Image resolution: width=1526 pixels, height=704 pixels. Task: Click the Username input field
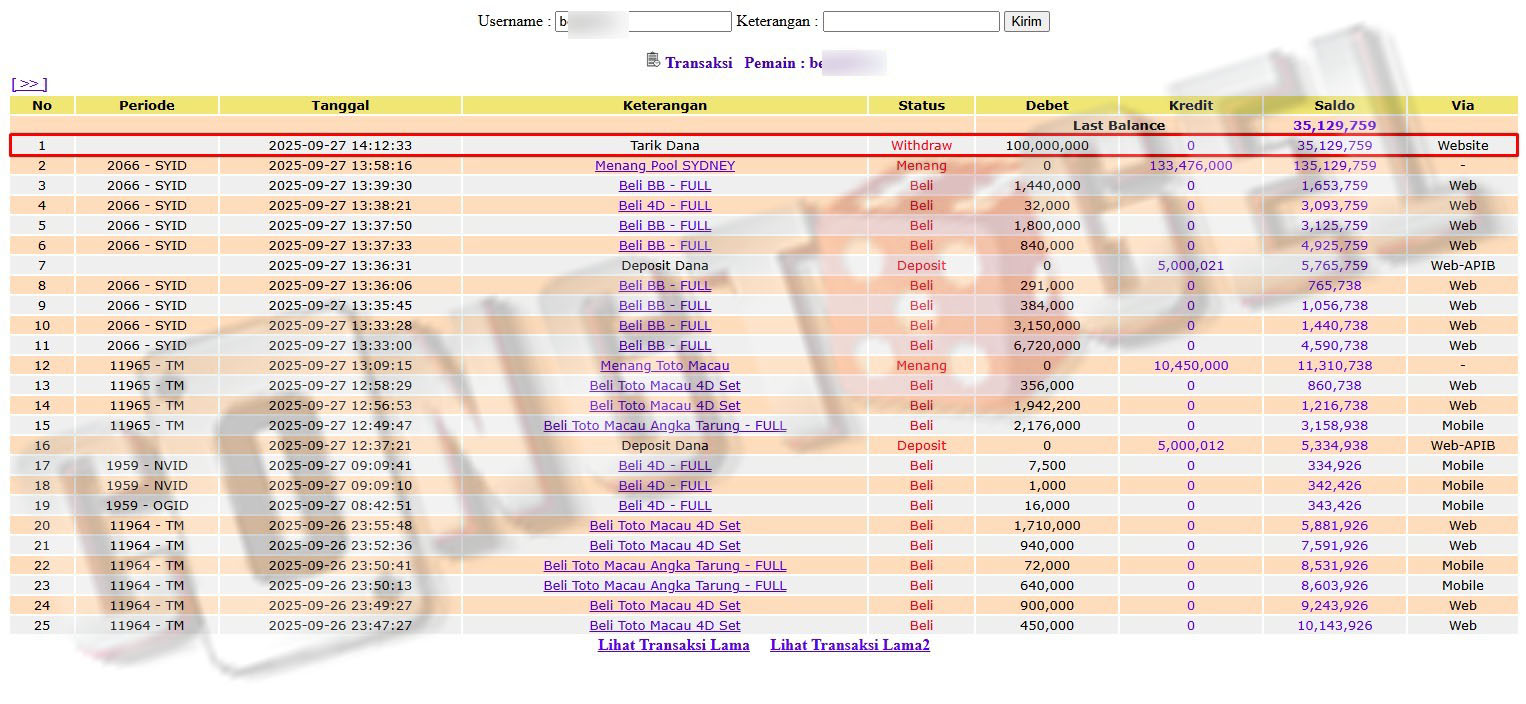click(643, 21)
